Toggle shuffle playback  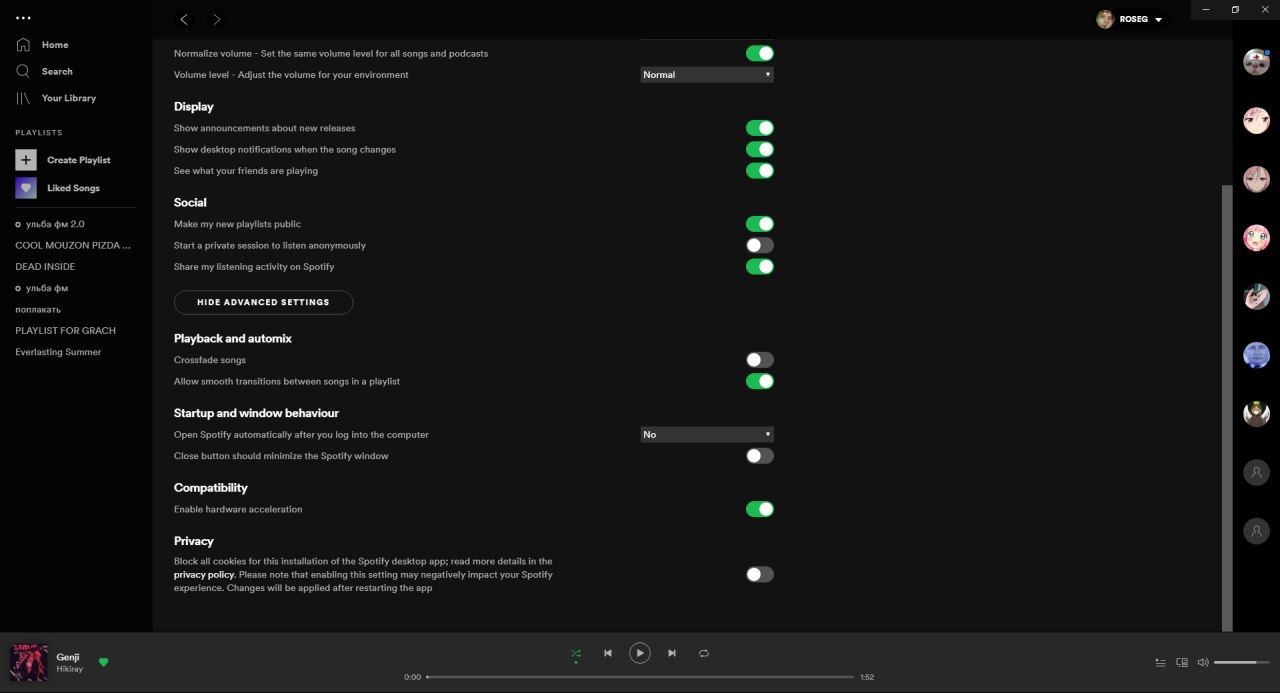click(576, 653)
